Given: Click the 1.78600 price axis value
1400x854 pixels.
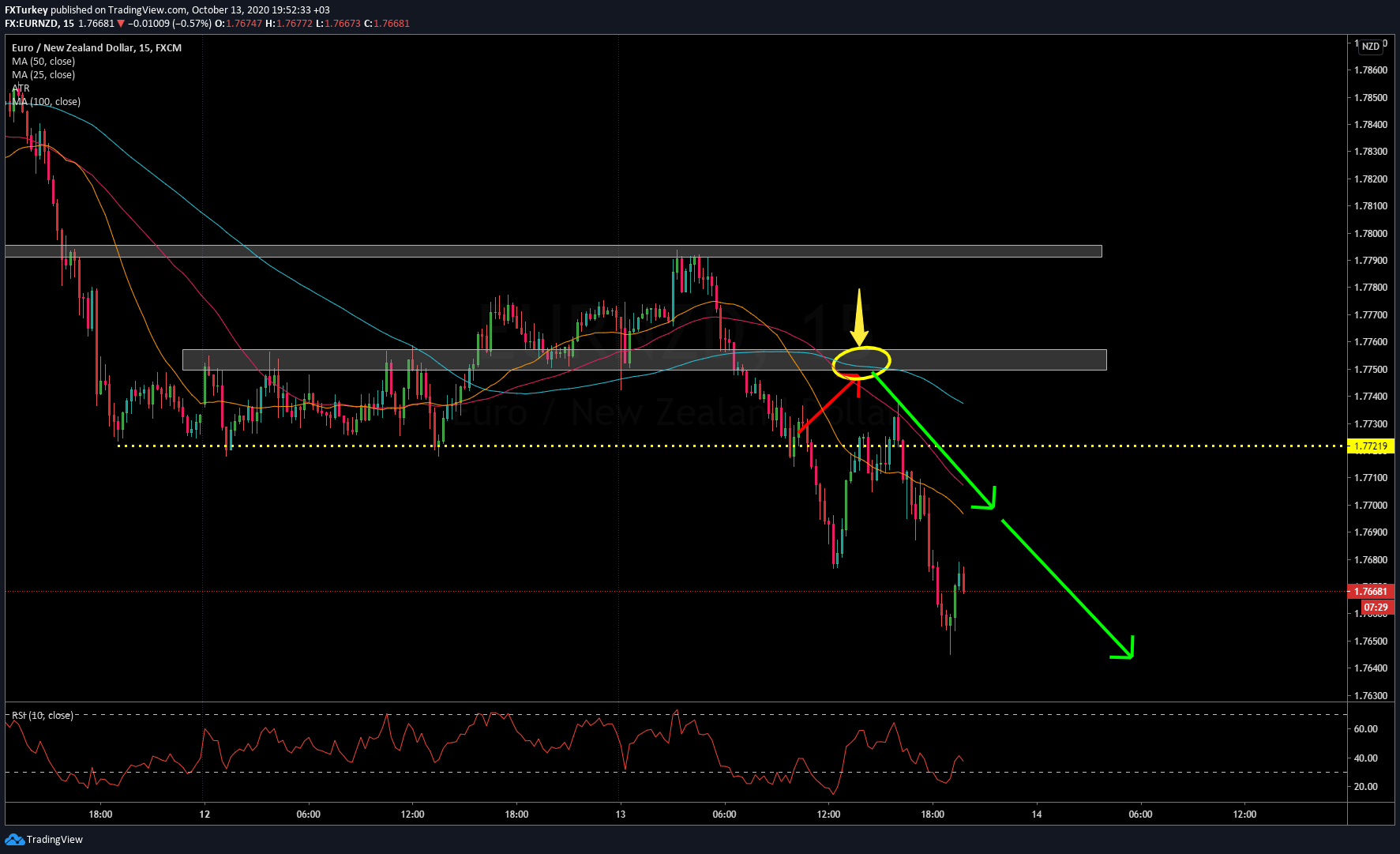Looking at the screenshot, I should pos(1370,70).
